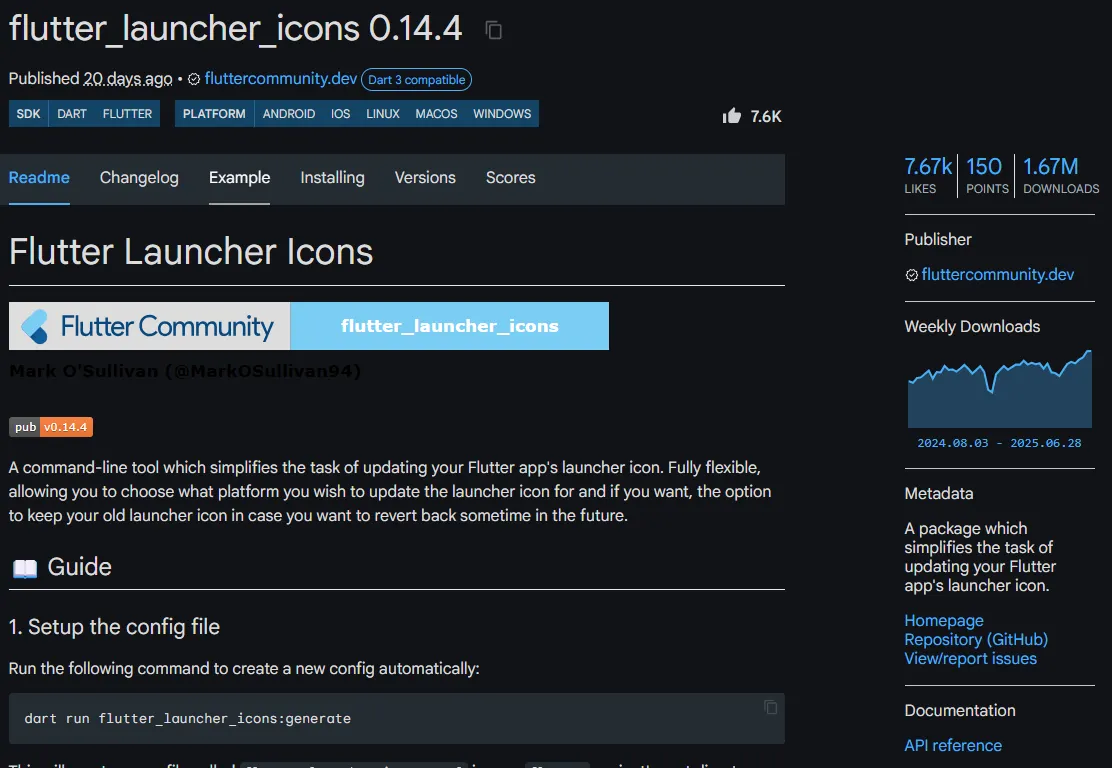Click the 150 POINTS score
This screenshot has width=1112, height=768.
pyautogui.click(x=986, y=175)
